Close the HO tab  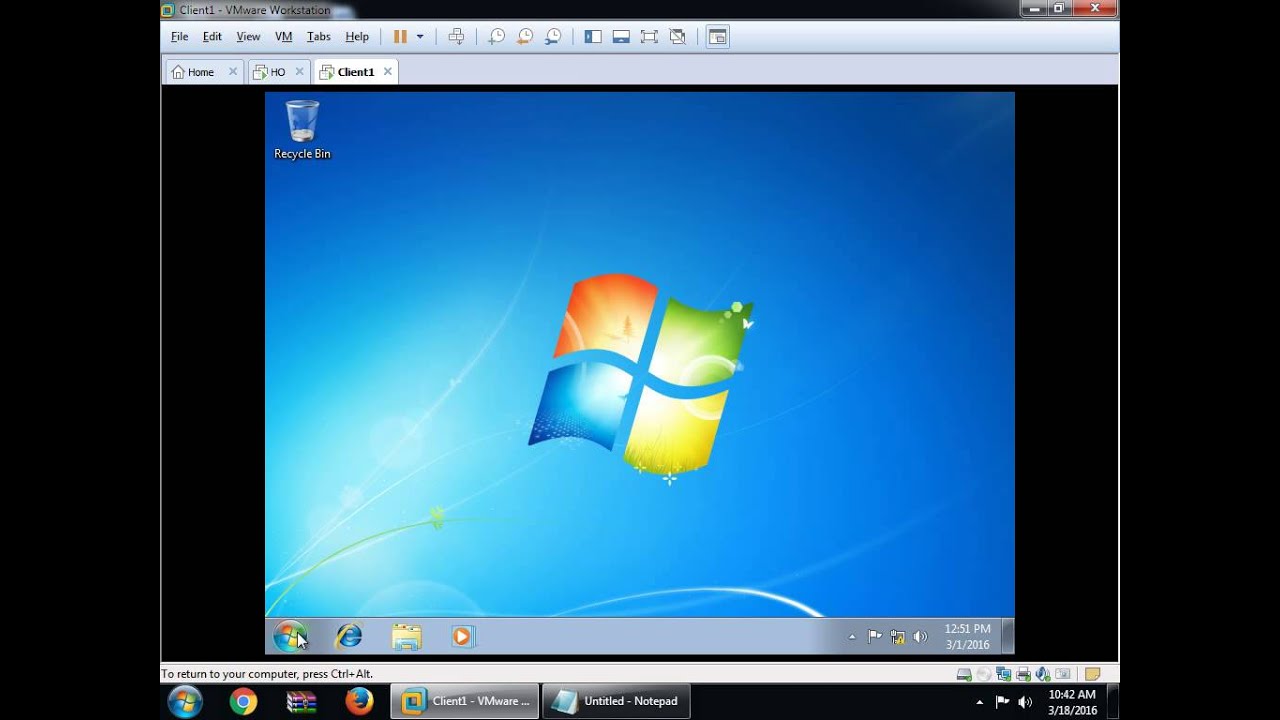coord(299,71)
